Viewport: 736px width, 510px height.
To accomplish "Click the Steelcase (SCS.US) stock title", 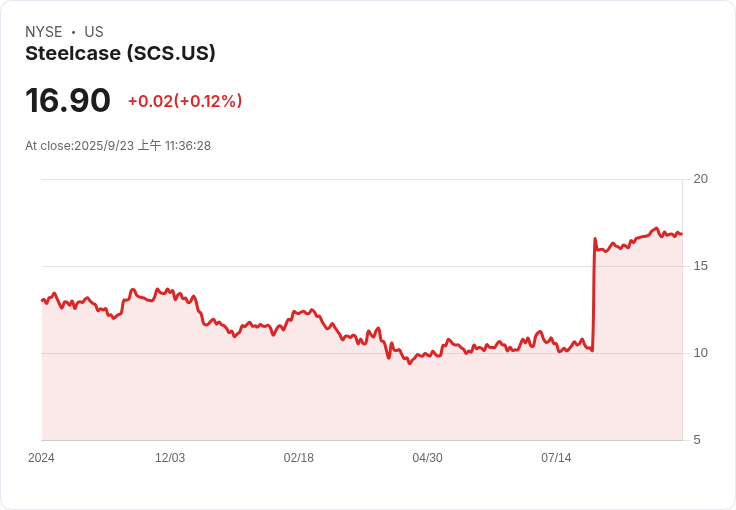I will tap(120, 54).
